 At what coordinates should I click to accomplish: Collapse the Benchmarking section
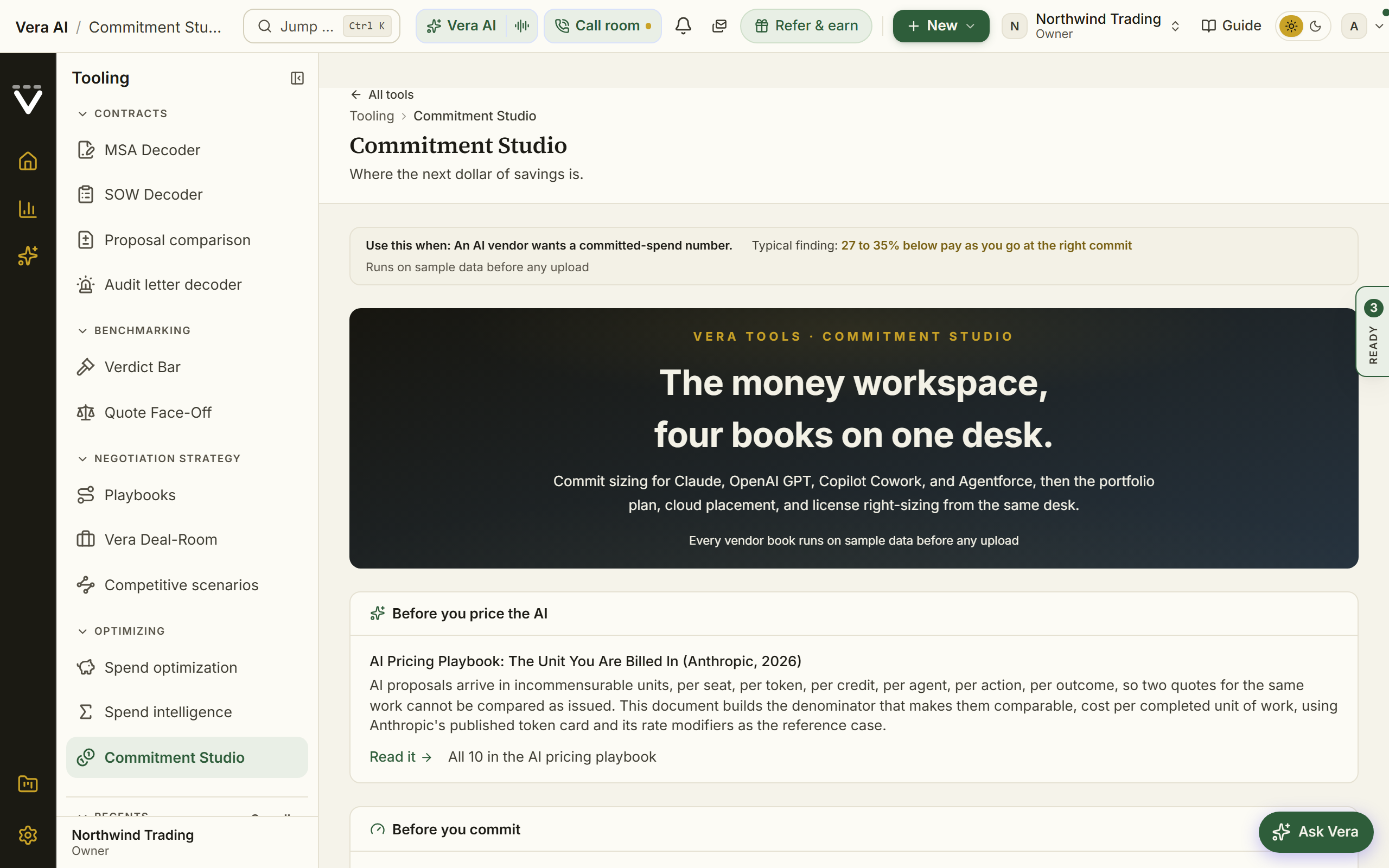point(82,331)
